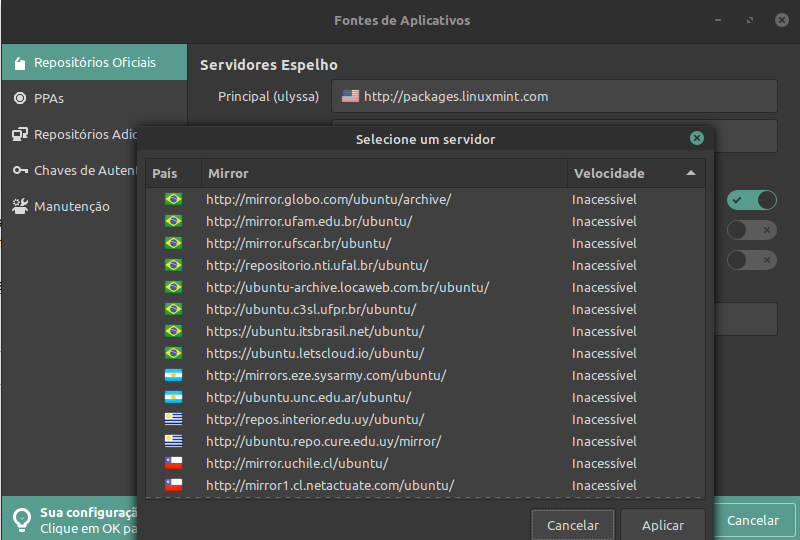This screenshot has width=800, height=540.
Task: Click the Repositórios Adicionais computers icon
Action: (20, 134)
